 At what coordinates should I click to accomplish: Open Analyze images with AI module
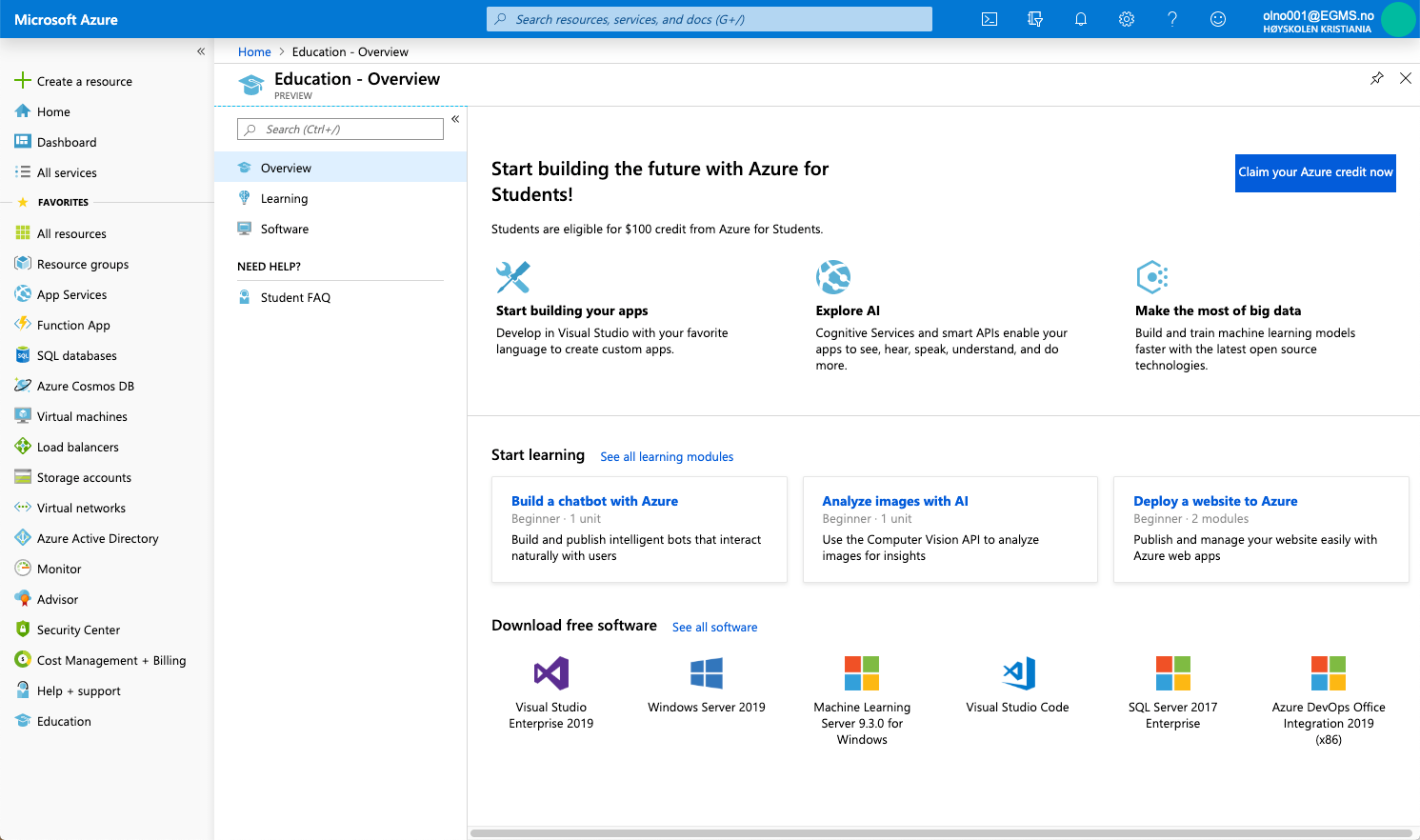(x=895, y=501)
